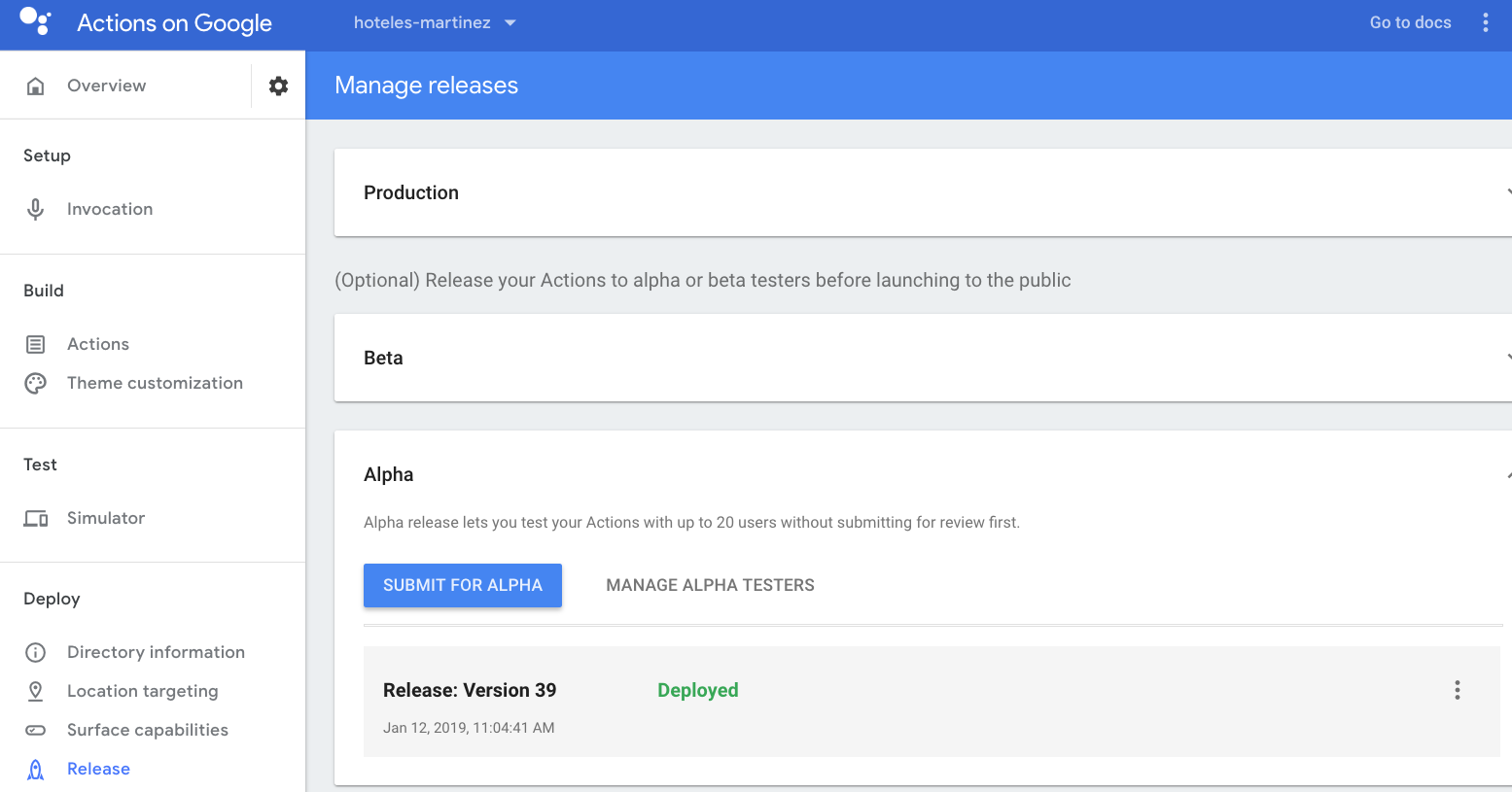This screenshot has height=792, width=1512.
Task: Click the Location targeting pin icon
Action: (x=36, y=691)
